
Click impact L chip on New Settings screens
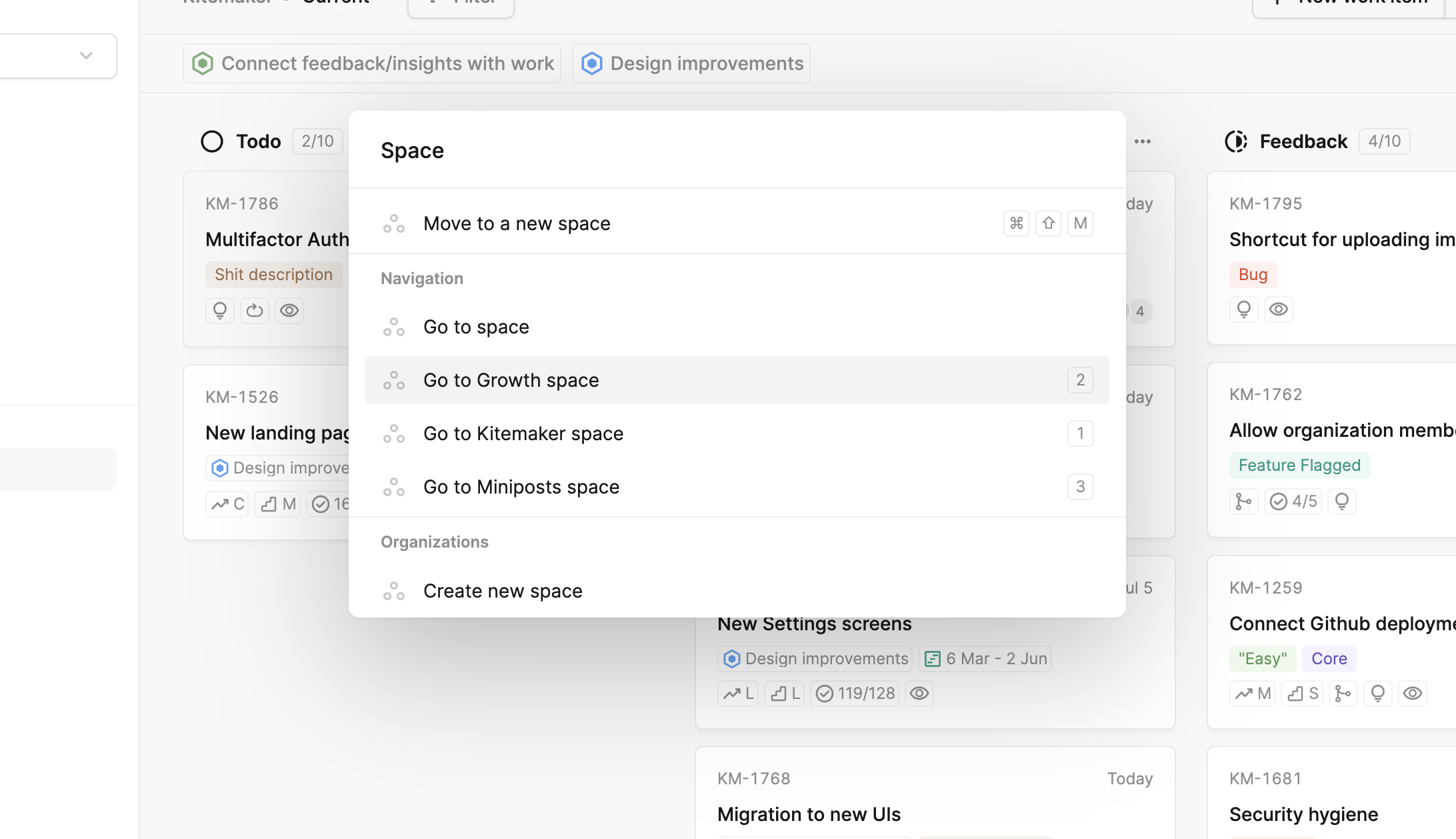click(738, 694)
